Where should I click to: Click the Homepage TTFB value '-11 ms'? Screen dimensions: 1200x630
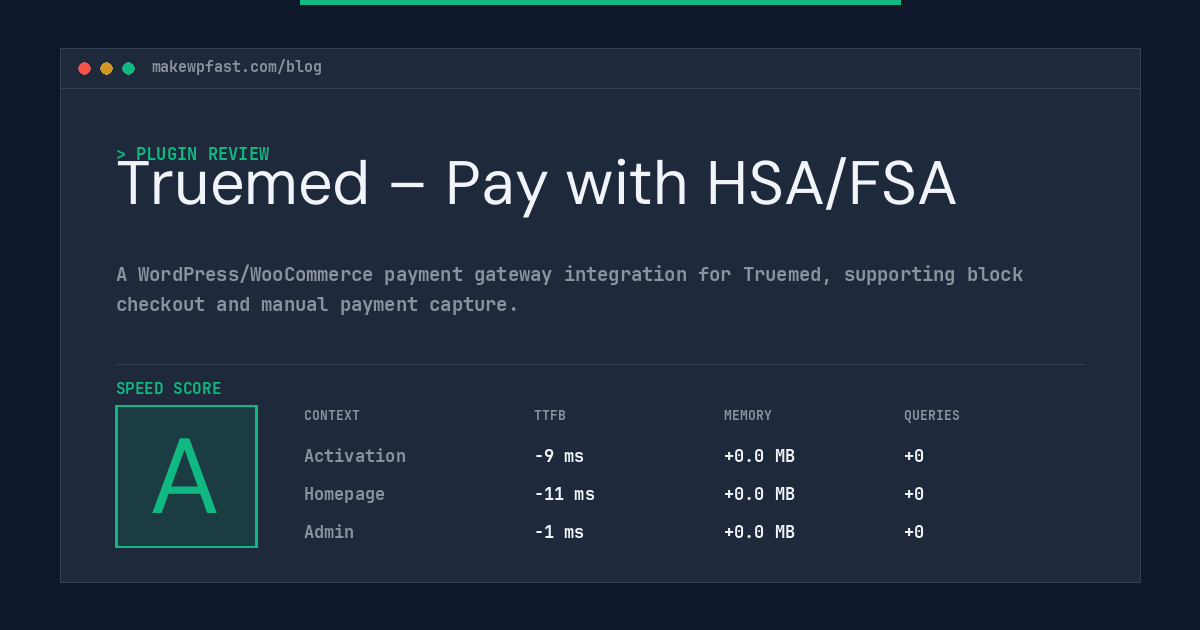click(564, 494)
